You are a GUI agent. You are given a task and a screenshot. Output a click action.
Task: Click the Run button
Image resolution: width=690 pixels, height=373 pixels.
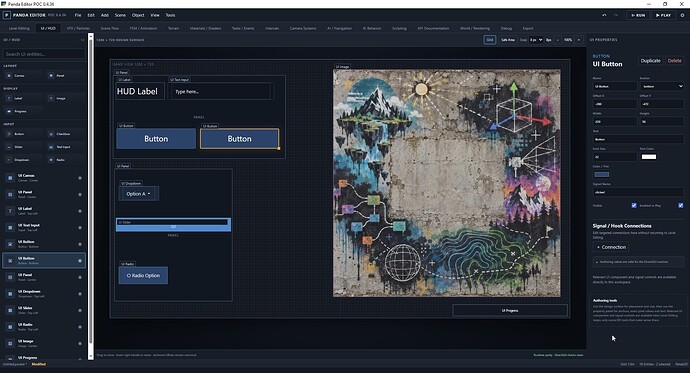tap(638, 15)
